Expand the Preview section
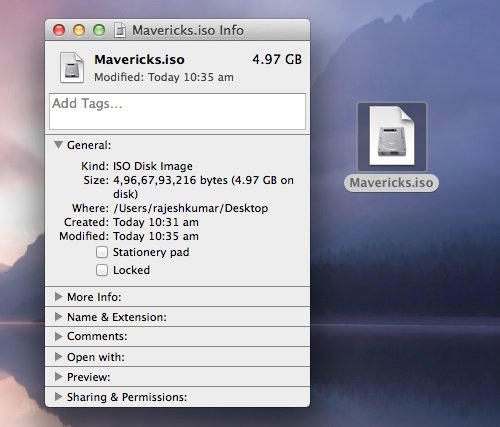This screenshot has width=500, height=427. 59,377
